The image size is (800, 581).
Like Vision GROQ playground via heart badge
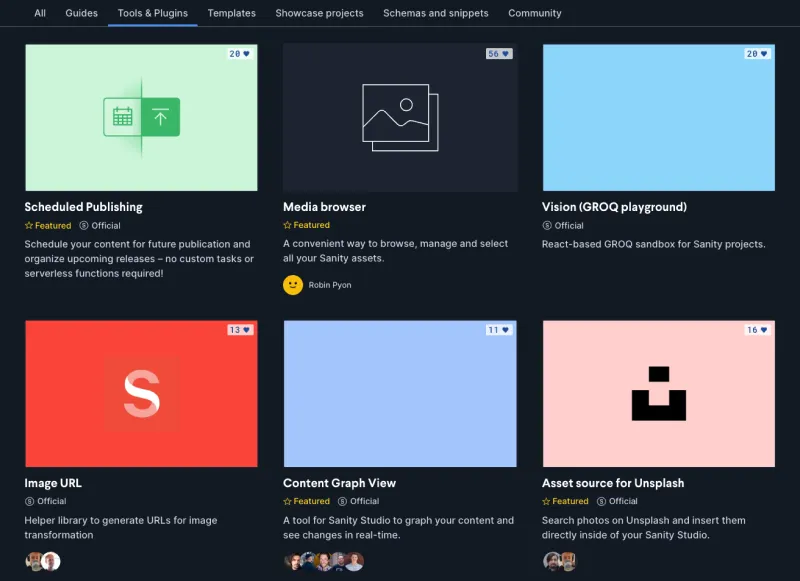(x=757, y=54)
